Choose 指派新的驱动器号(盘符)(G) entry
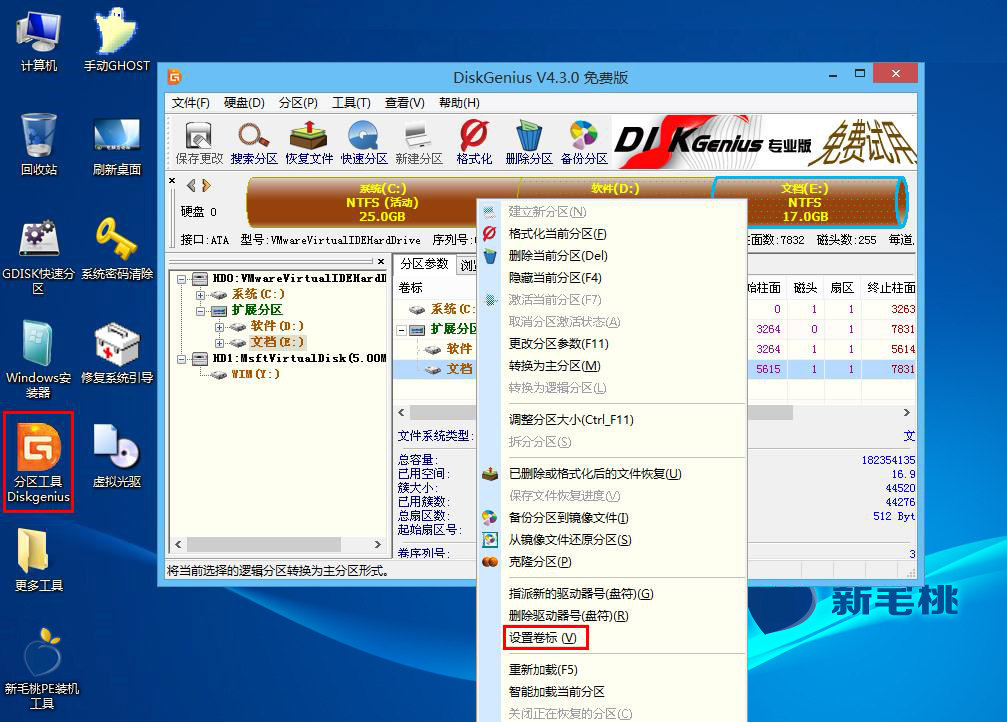 click(611, 594)
